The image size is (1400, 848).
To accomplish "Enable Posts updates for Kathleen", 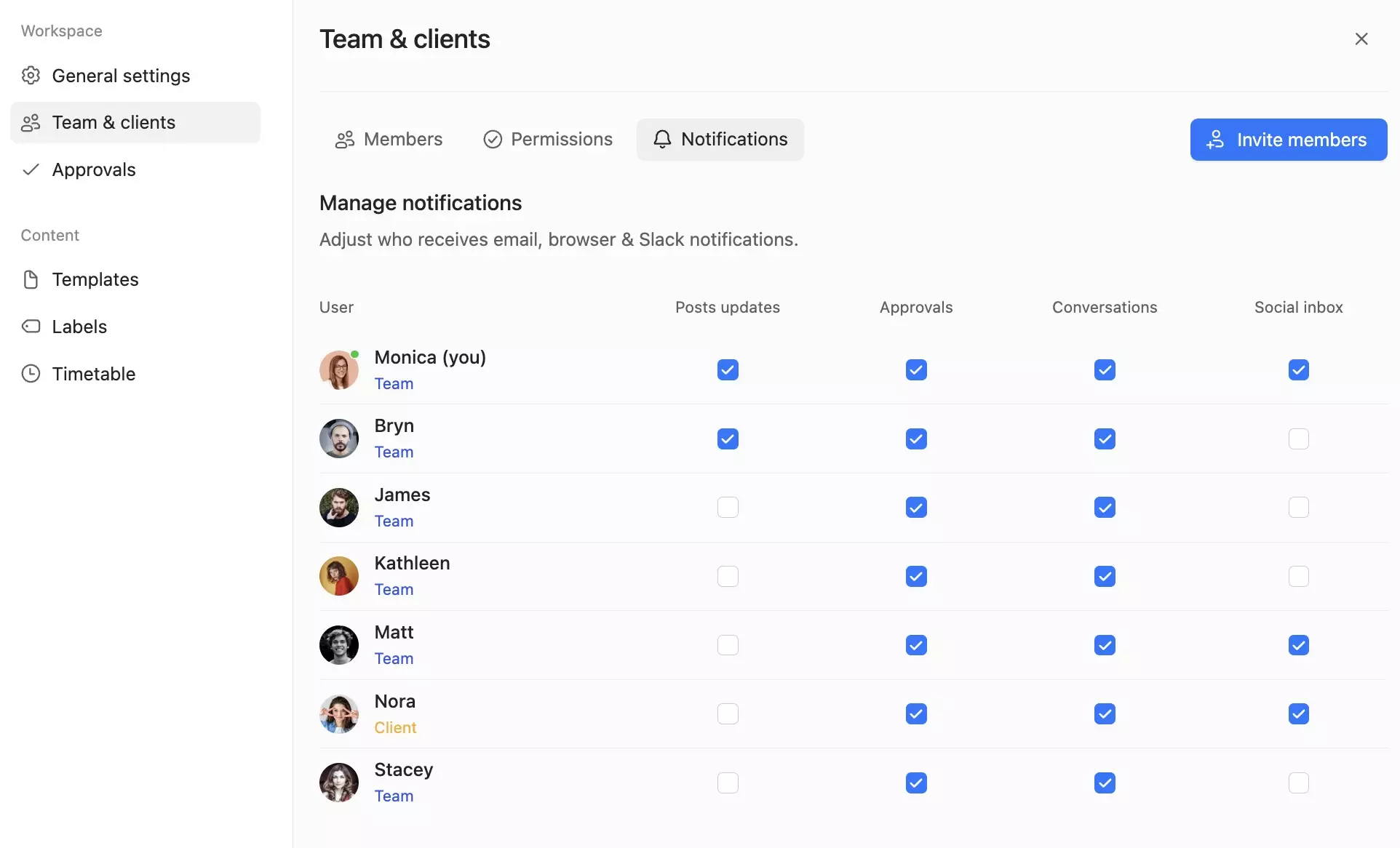I will (728, 577).
